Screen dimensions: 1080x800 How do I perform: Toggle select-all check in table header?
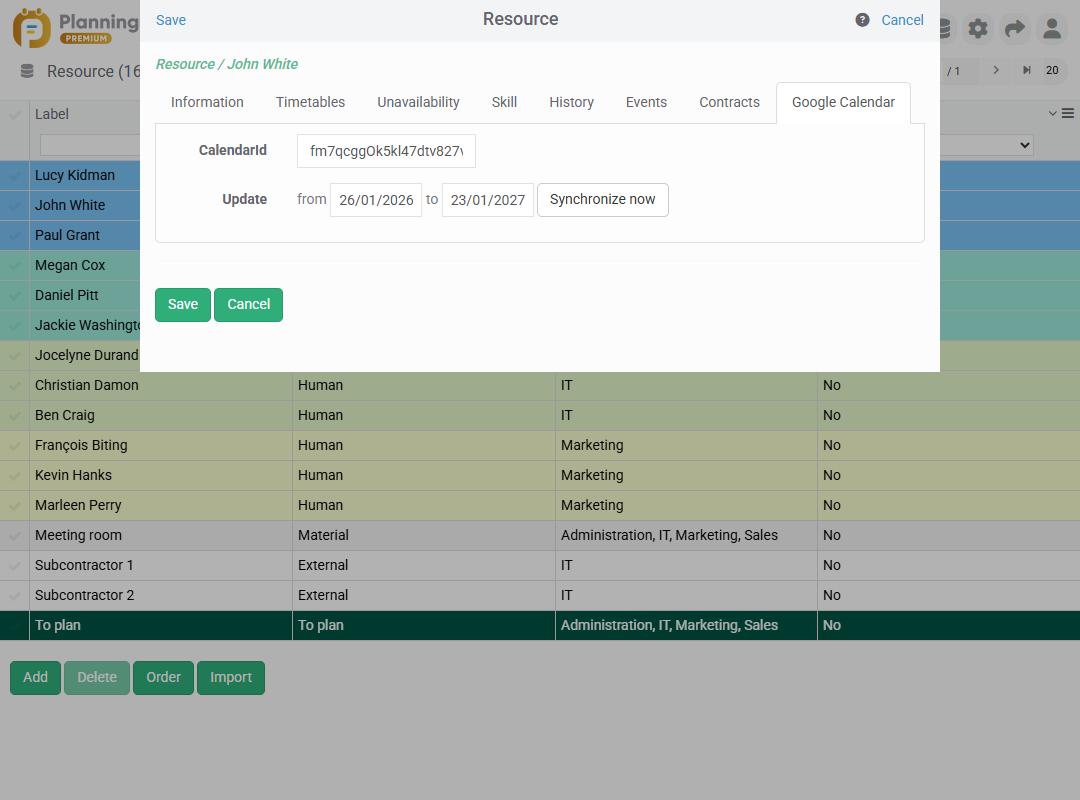[14, 114]
